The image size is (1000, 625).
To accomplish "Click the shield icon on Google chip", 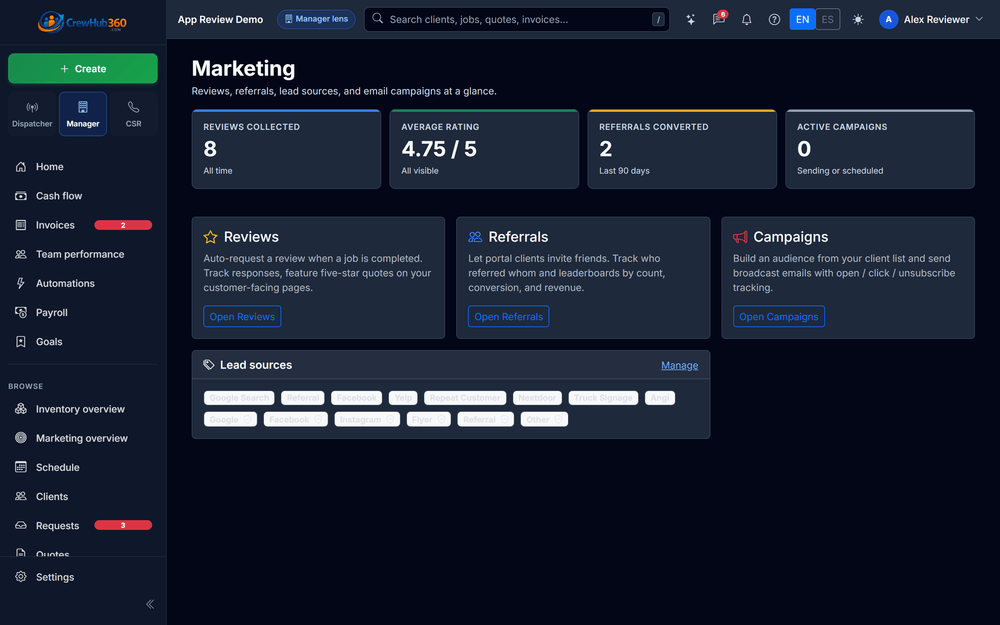I will [248, 420].
